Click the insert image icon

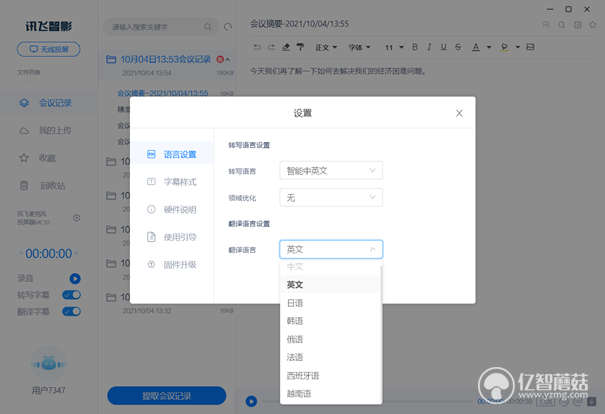[530, 47]
